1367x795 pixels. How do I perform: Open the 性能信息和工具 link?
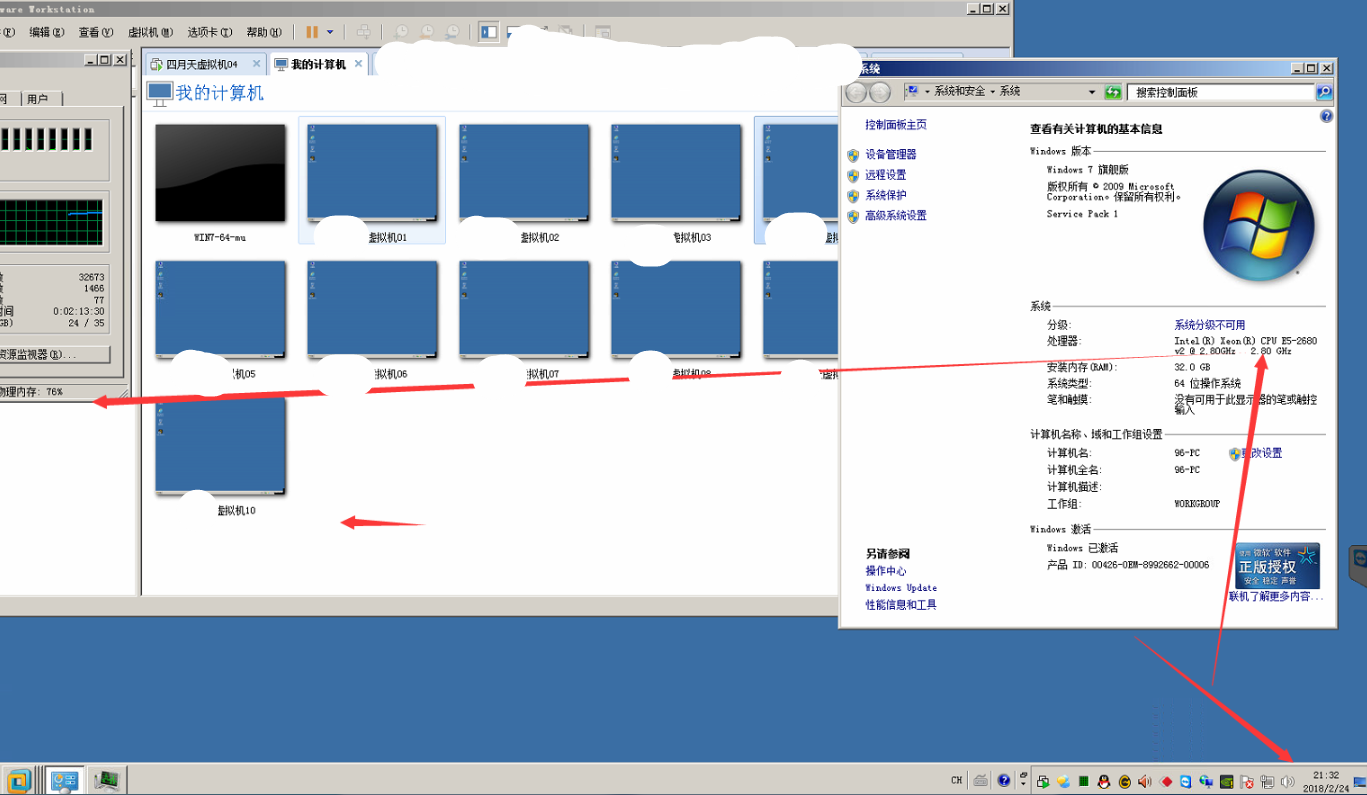[901, 605]
